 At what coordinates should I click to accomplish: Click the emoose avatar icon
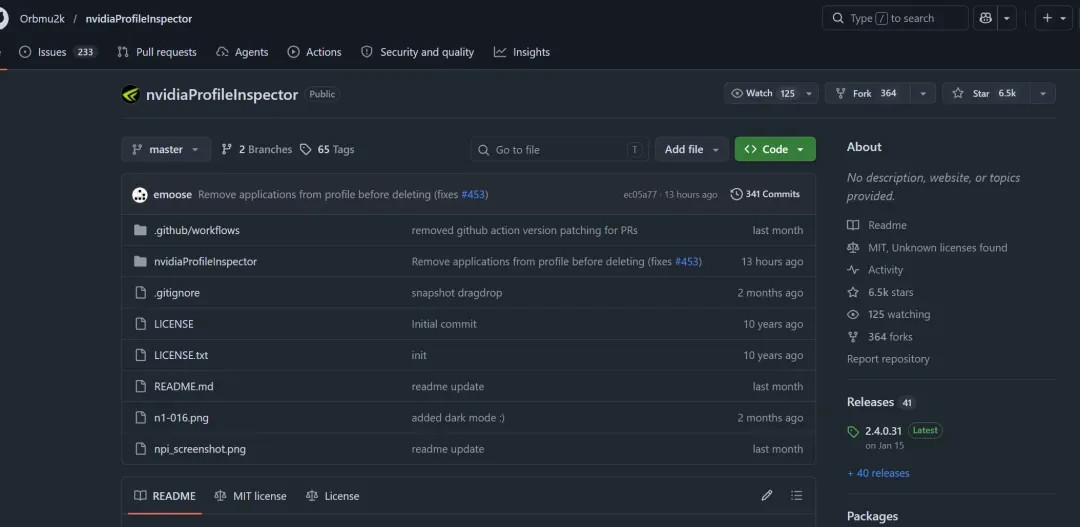(x=140, y=195)
